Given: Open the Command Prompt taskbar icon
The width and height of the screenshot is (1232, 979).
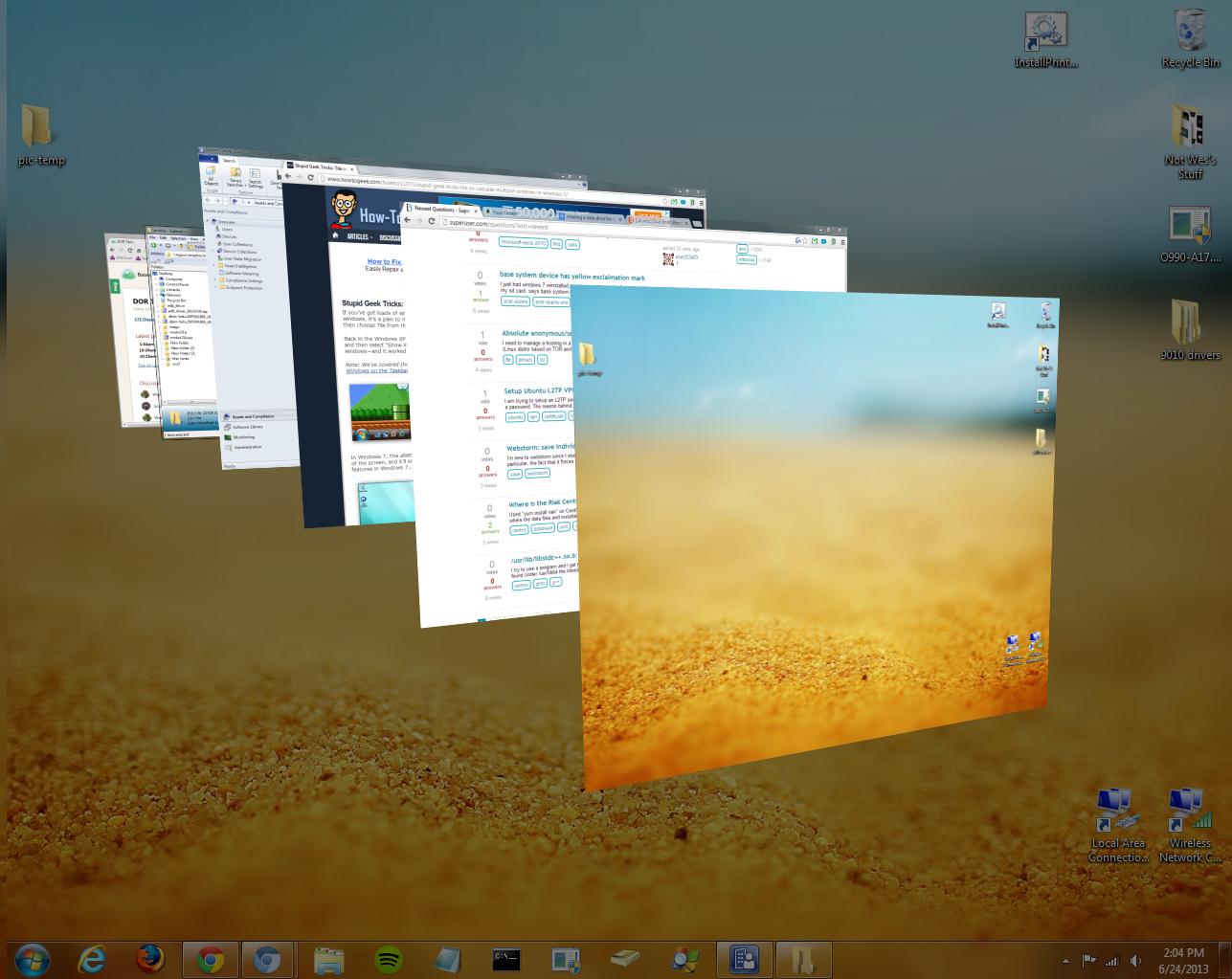Looking at the screenshot, I should click(x=505, y=959).
